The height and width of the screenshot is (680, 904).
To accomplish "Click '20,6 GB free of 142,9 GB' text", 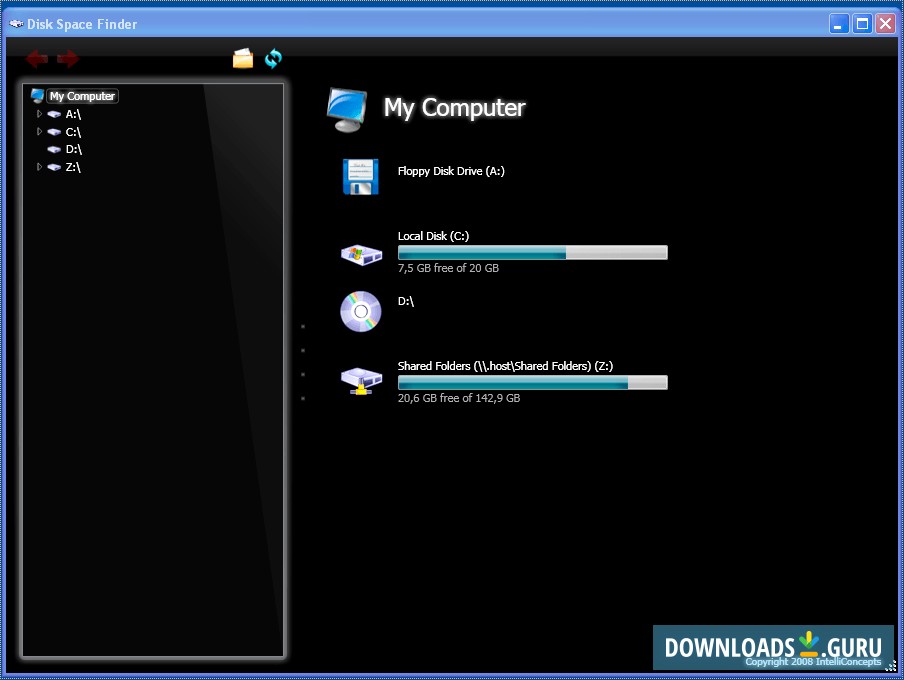I will 459,399.
